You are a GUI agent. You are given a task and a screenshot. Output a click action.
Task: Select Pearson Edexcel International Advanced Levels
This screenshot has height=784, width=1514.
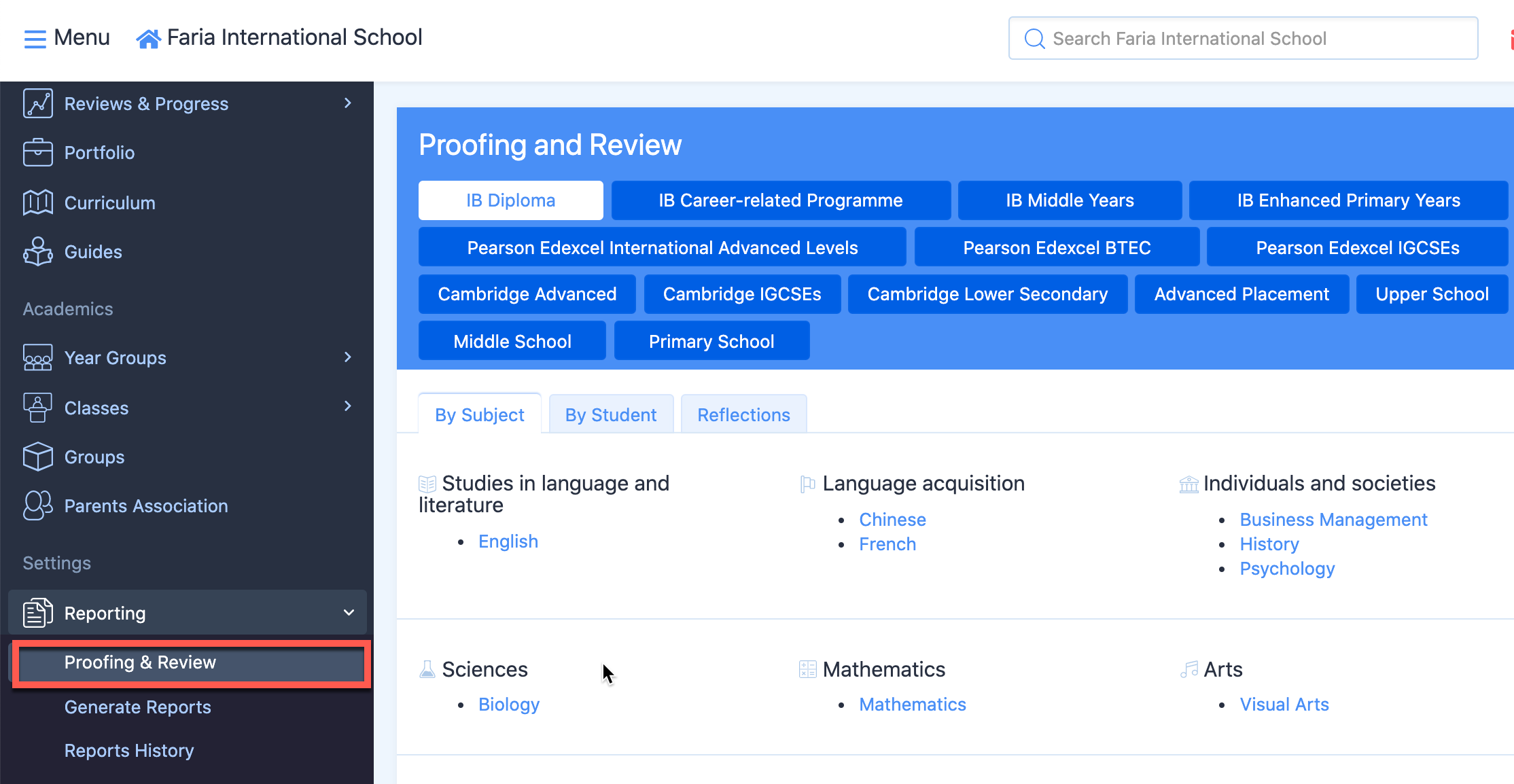tap(663, 247)
